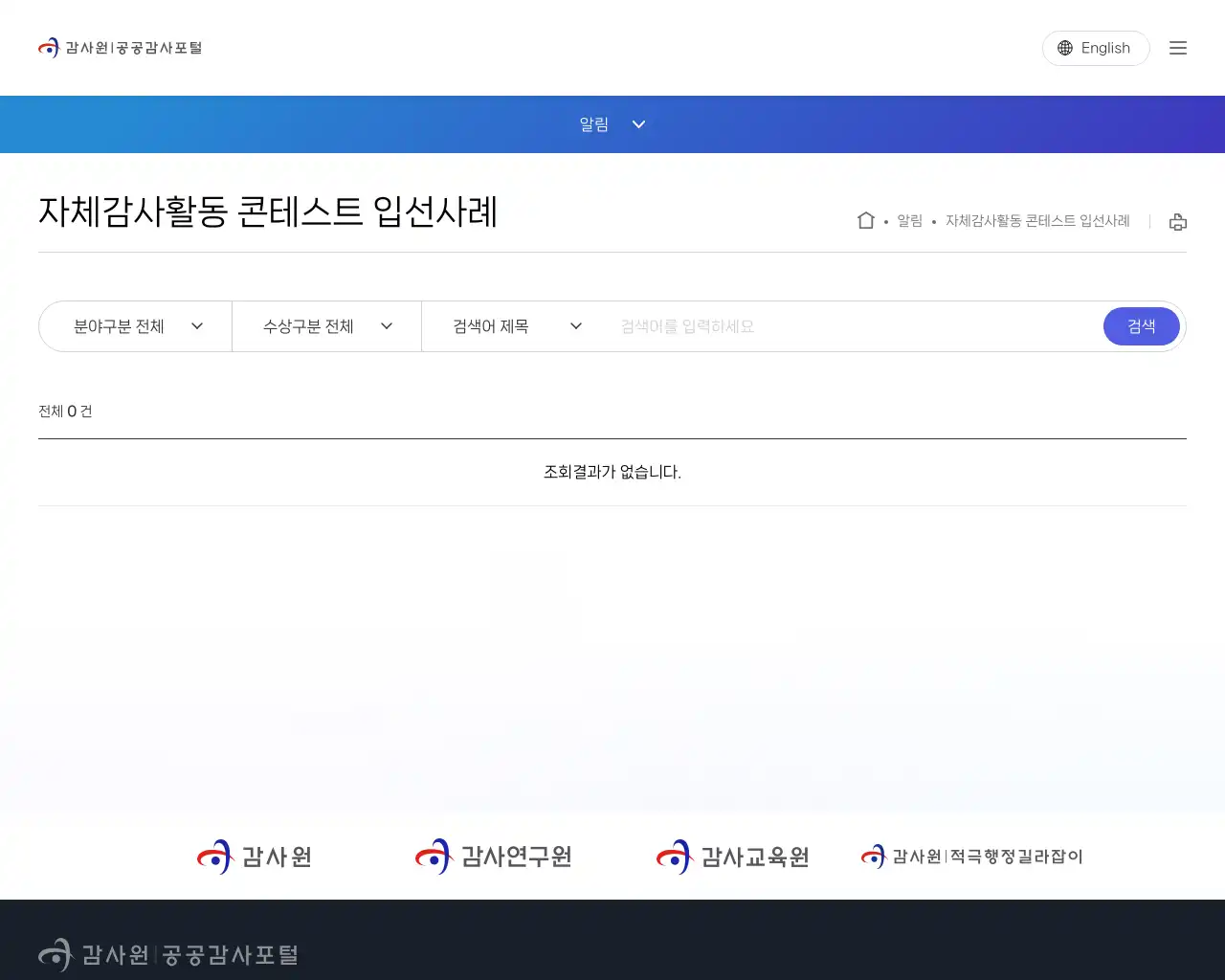
Task: Click the home icon in the breadcrumb
Action: tap(865, 219)
